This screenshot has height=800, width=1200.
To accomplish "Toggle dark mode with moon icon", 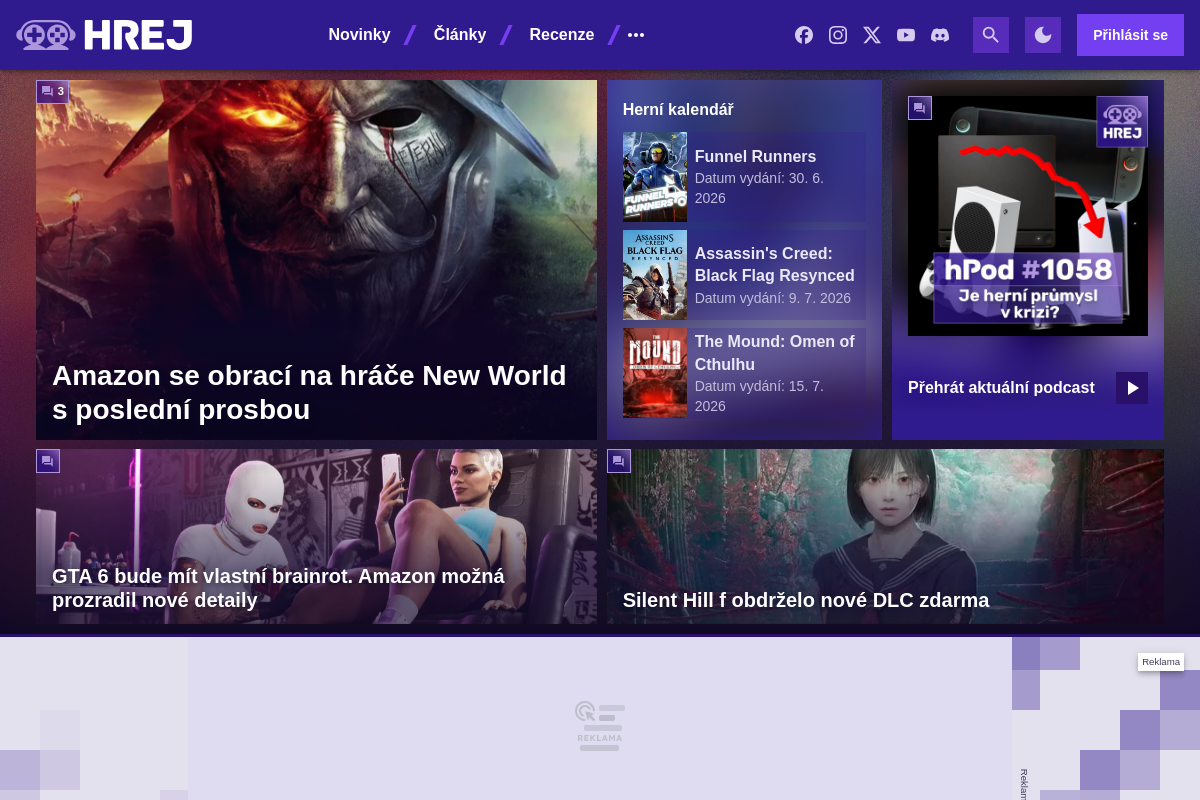I will [1043, 35].
